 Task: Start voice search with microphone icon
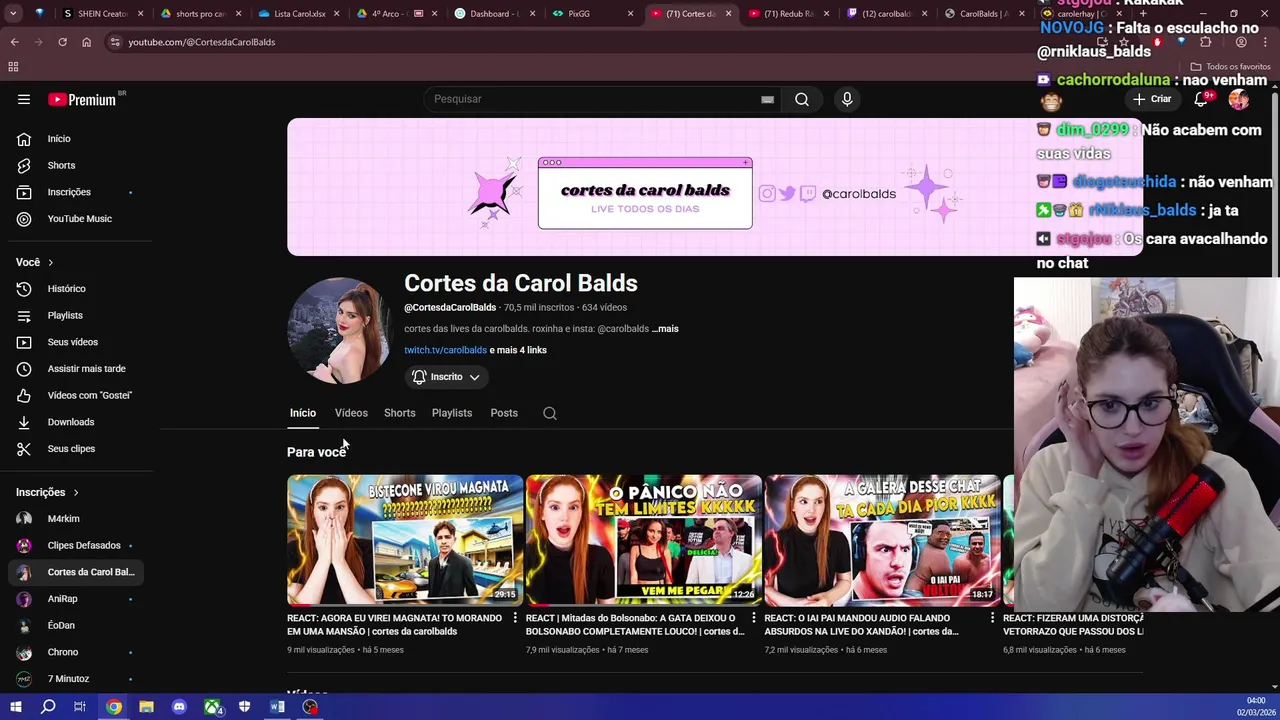[847, 99]
